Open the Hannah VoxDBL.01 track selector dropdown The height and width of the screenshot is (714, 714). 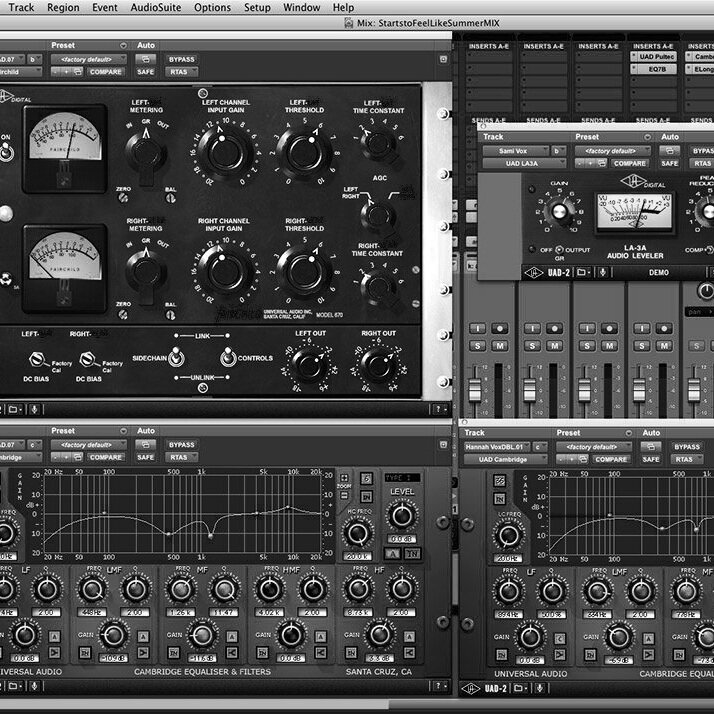click(498, 447)
